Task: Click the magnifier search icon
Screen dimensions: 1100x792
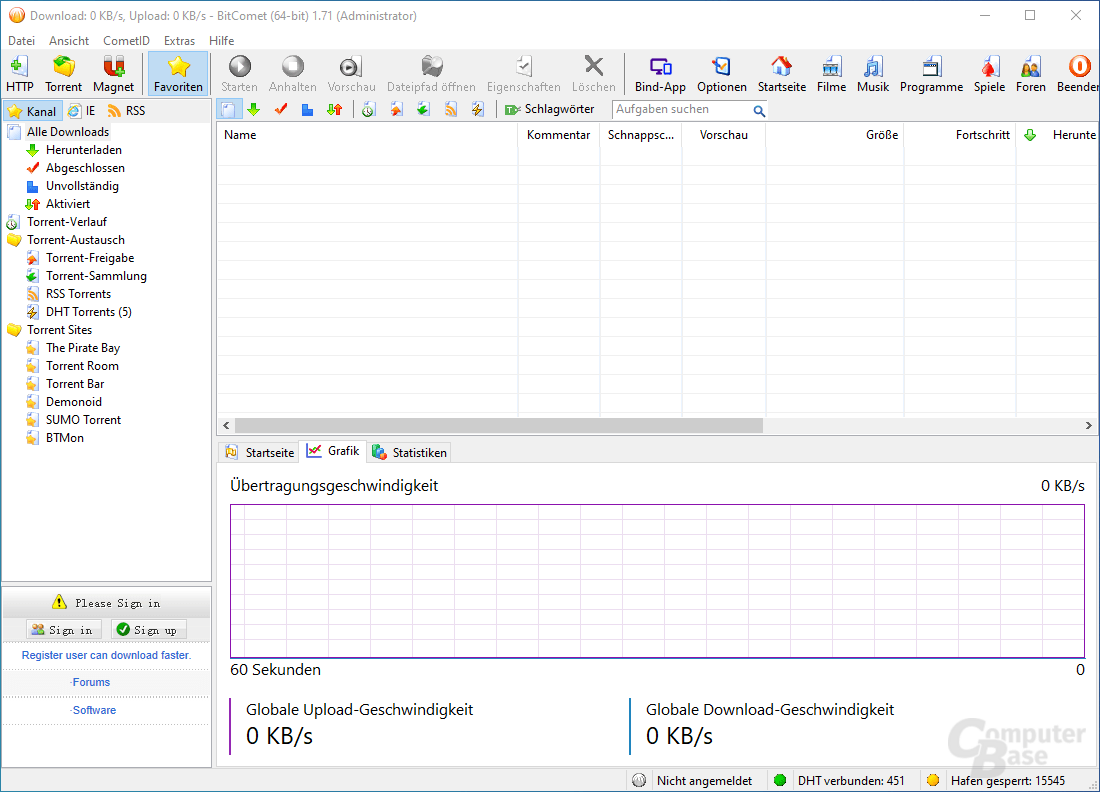Action: (759, 110)
